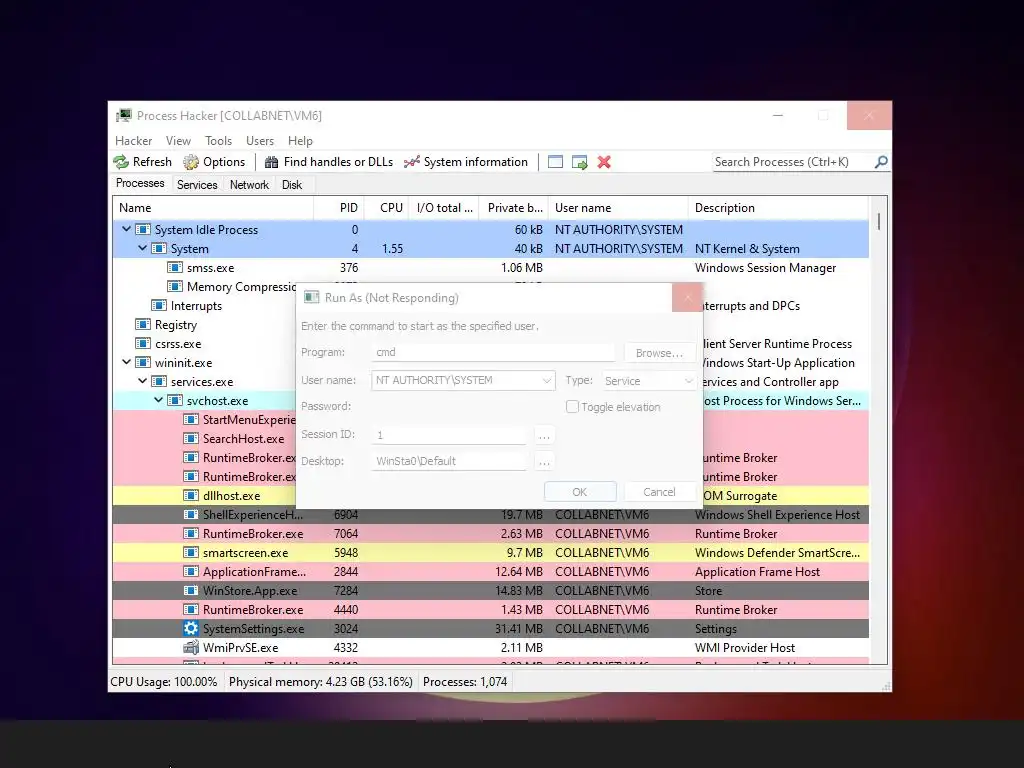Sort by the Name column header
The image size is (1024, 768).
pyautogui.click(x=214, y=208)
